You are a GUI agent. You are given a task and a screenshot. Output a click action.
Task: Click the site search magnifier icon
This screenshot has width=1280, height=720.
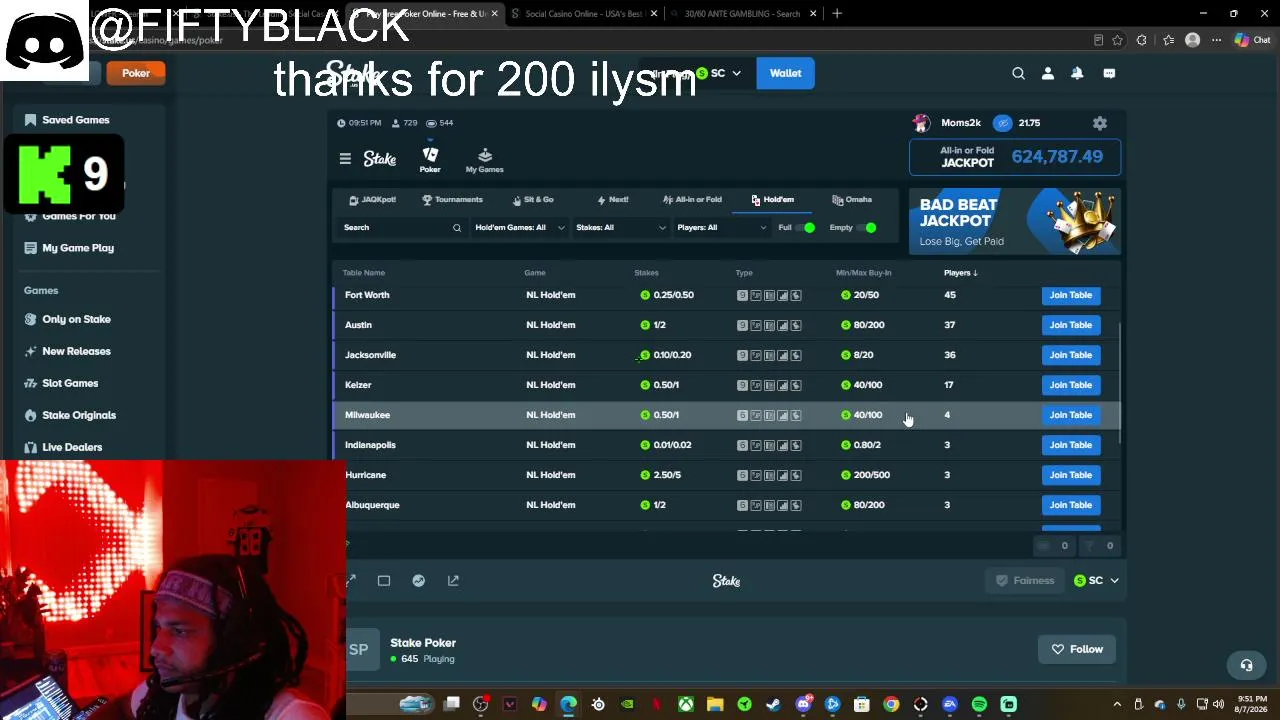[1018, 73]
